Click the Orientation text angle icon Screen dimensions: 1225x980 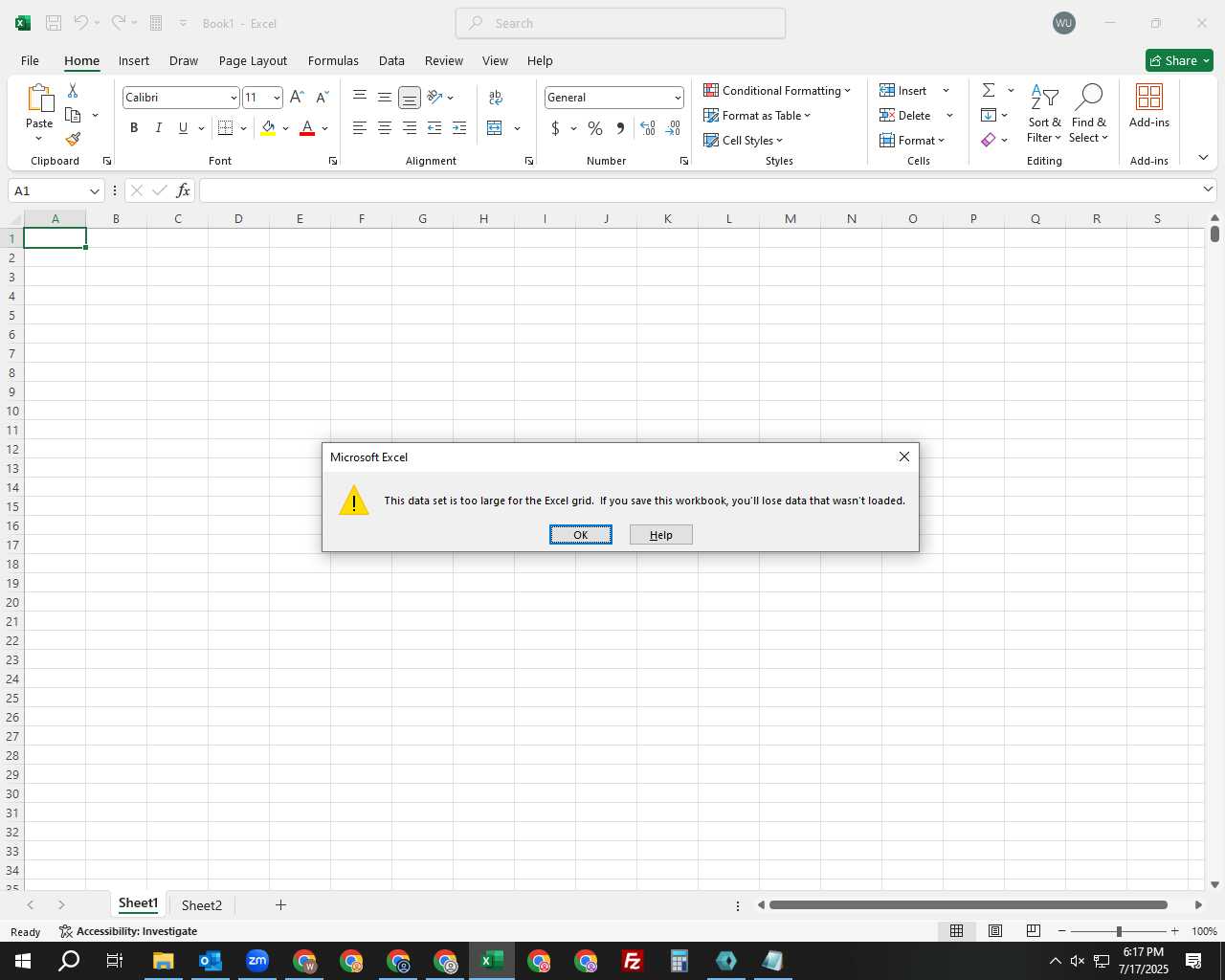[435, 97]
